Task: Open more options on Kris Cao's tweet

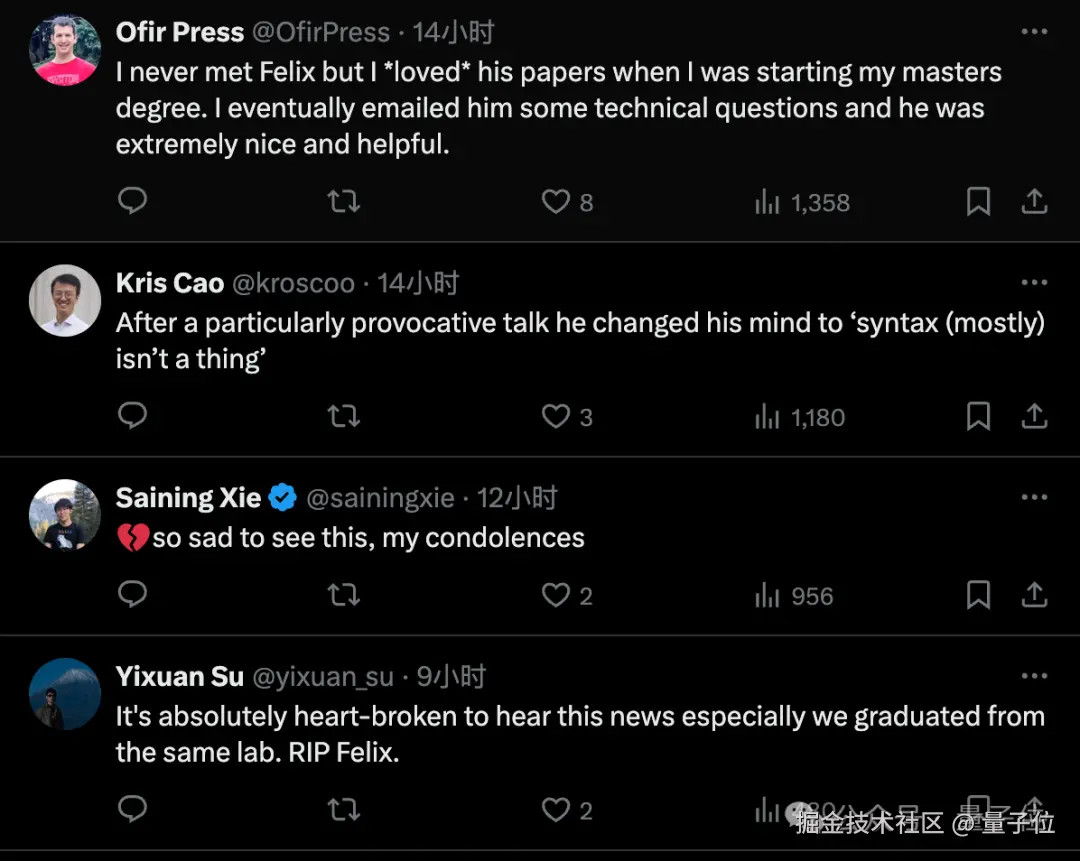Action: click(x=1034, y=283)
